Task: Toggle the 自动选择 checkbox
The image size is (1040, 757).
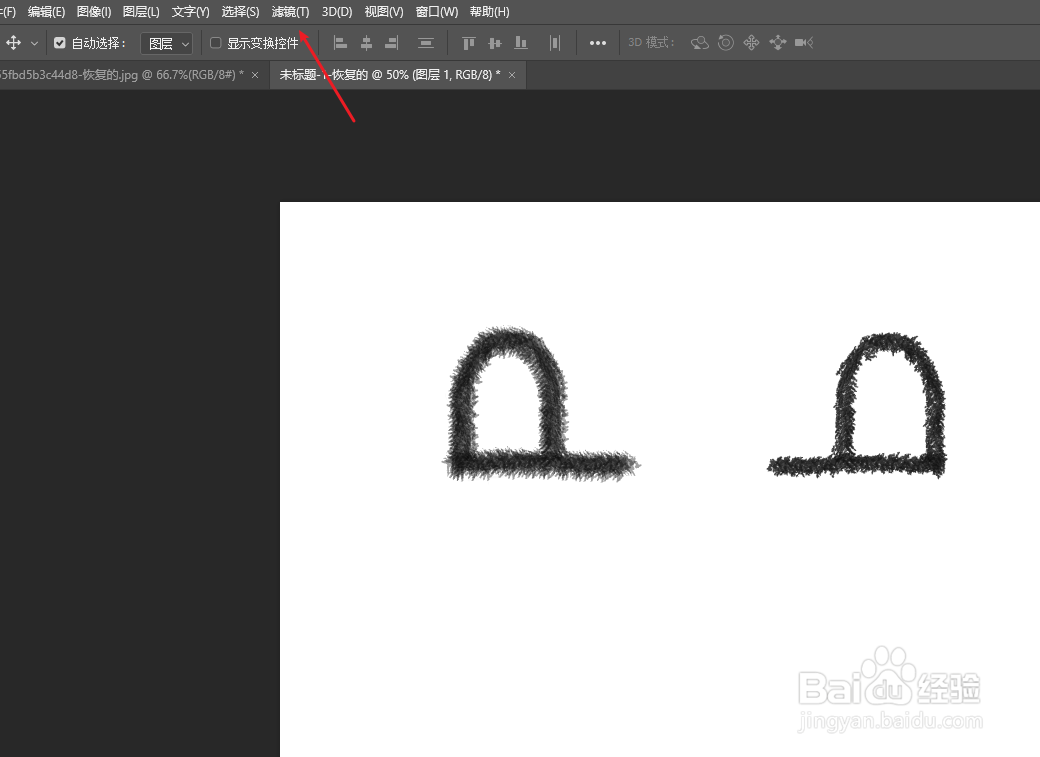Action: (x=60, y=43)
